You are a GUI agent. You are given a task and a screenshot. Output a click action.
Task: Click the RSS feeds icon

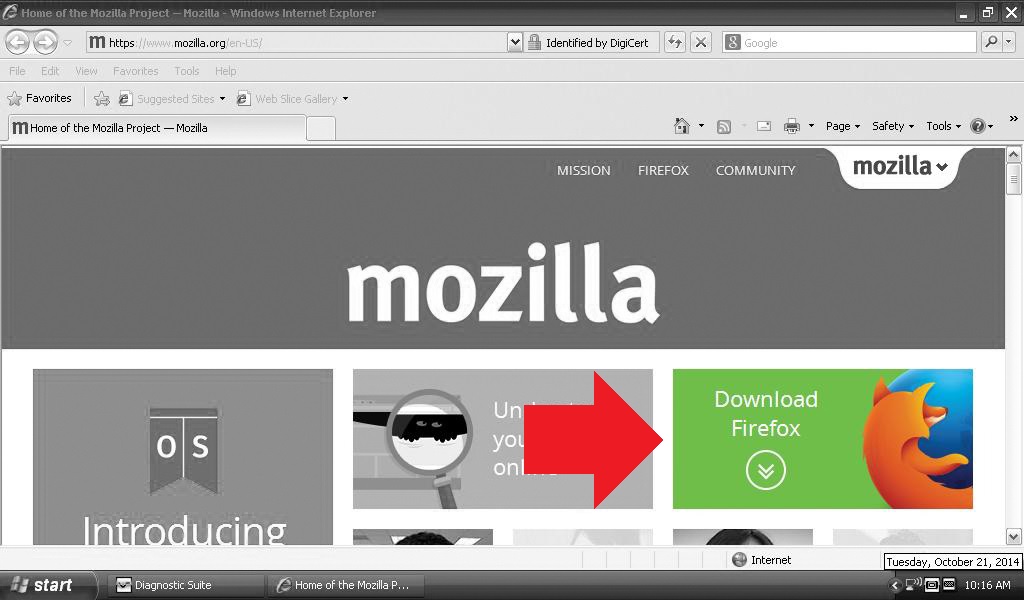(724, 126)
